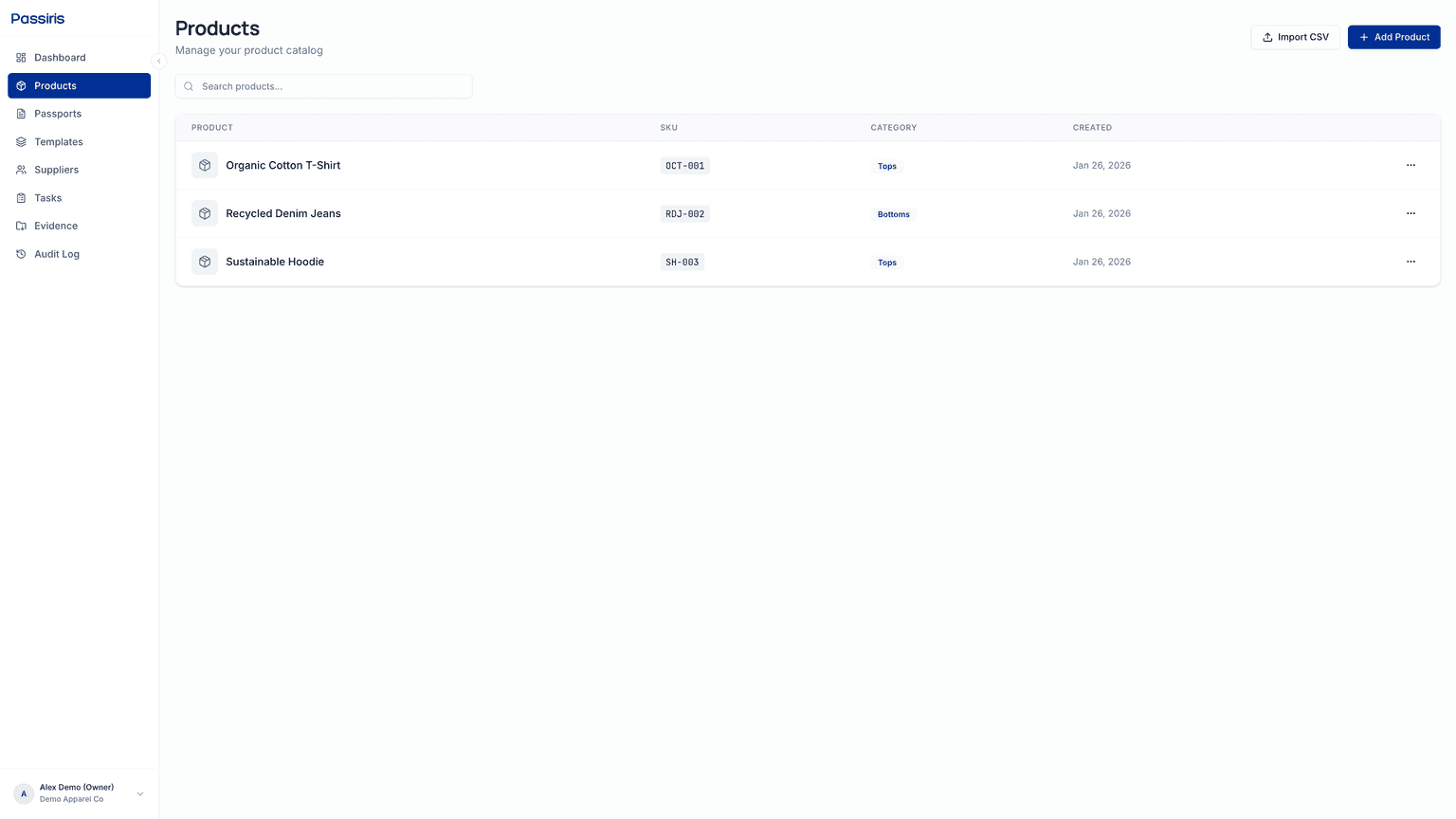This screenshot has height=819, width=1456.
Task: Click the Suppliers people icon
Action: [x=21, y=170]
